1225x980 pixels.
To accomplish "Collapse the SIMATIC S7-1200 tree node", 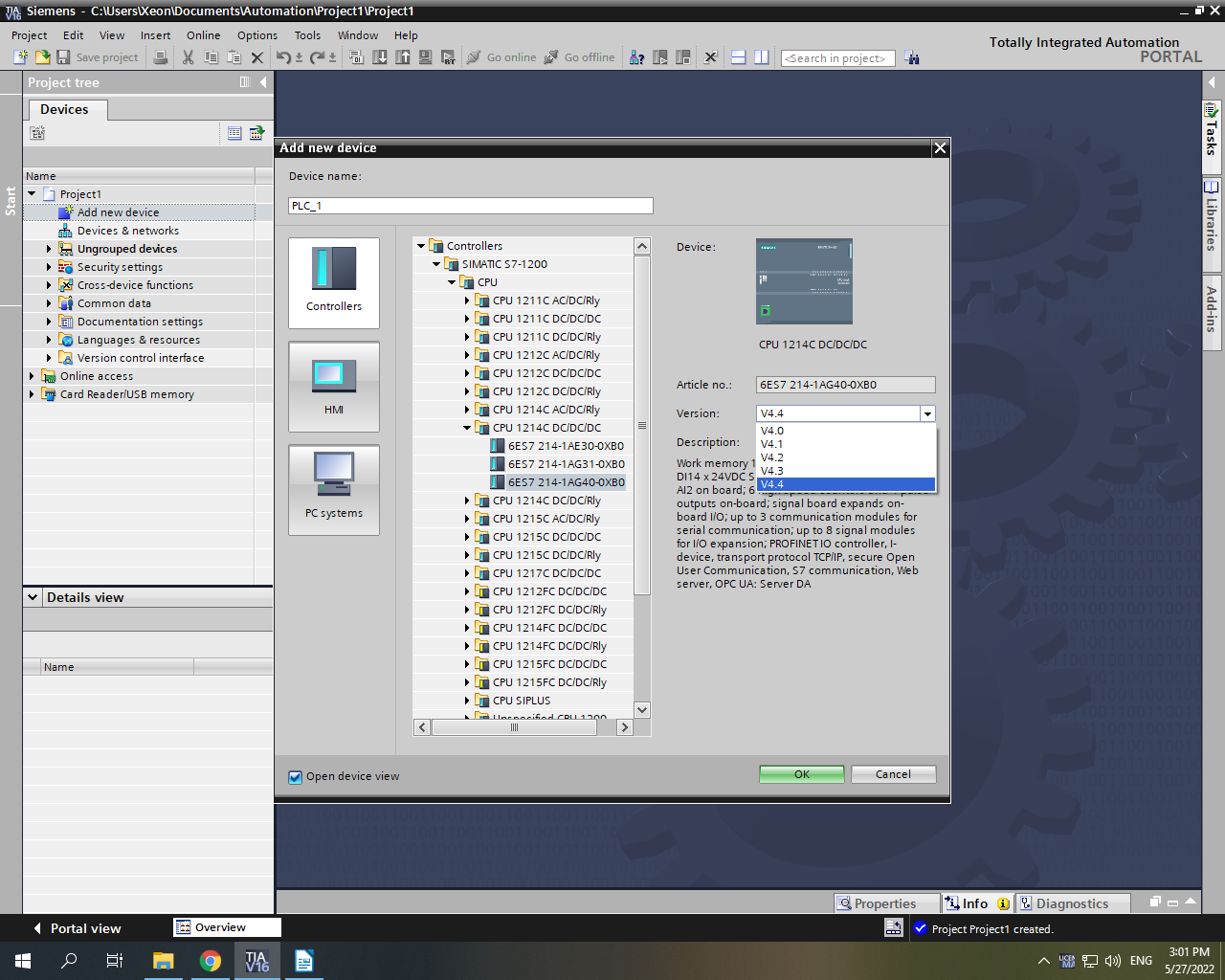I will pyautogui.click(x=436, y=264).
